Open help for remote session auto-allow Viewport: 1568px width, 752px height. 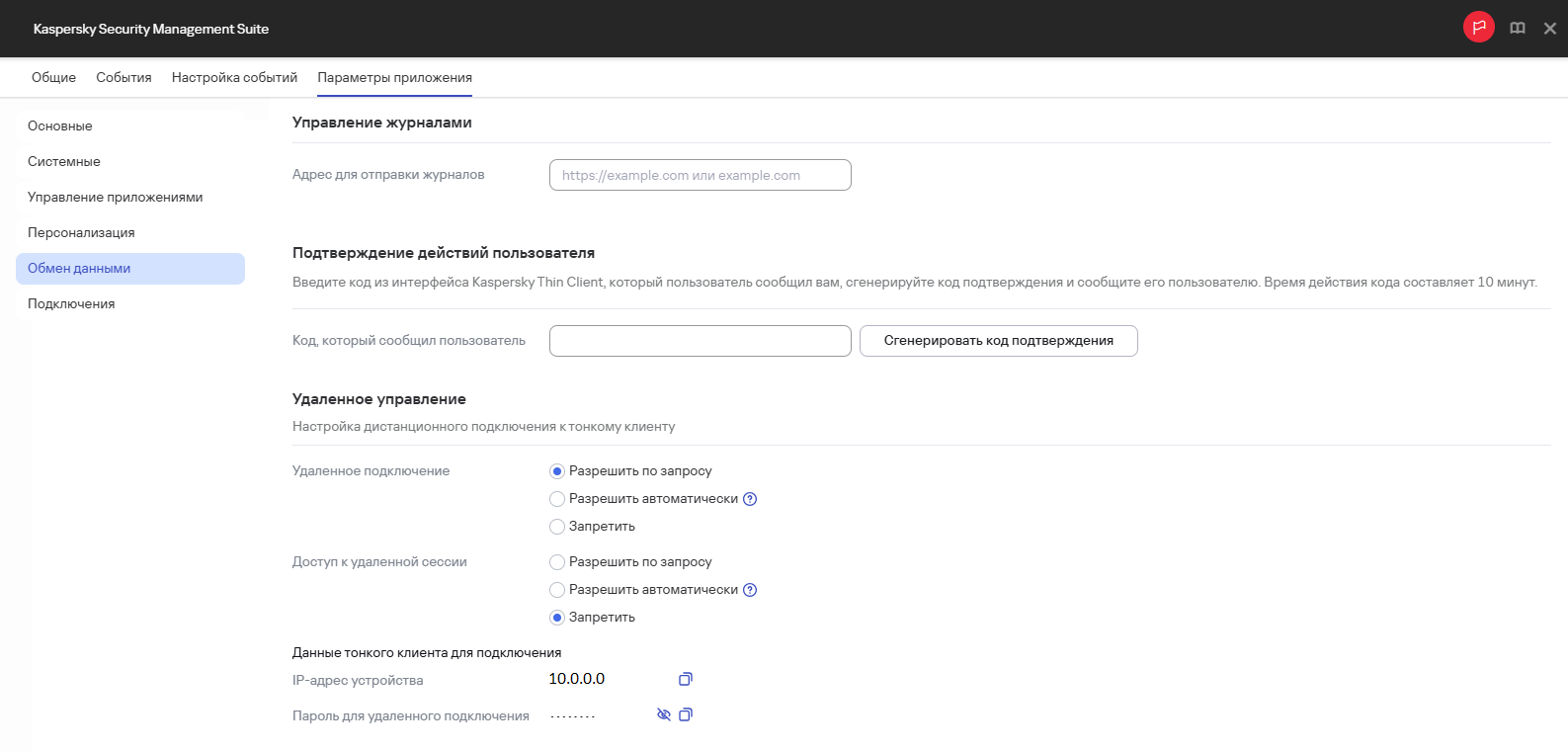pyautogui.click(x=750, y=590)
